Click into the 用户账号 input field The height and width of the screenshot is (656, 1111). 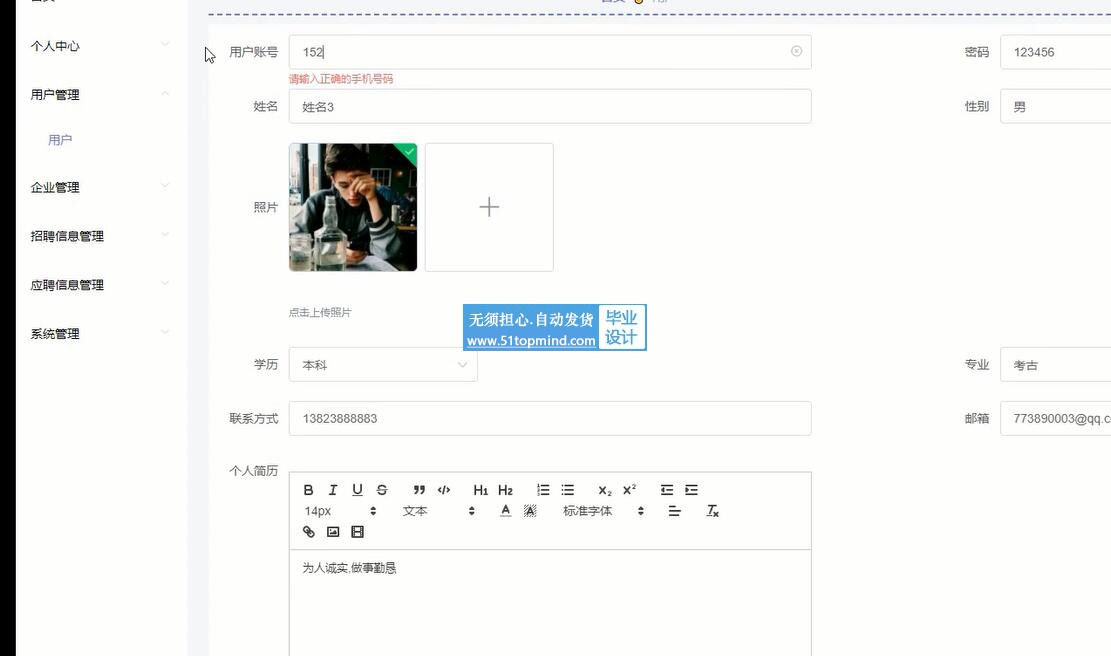click(x=550, y=52)
